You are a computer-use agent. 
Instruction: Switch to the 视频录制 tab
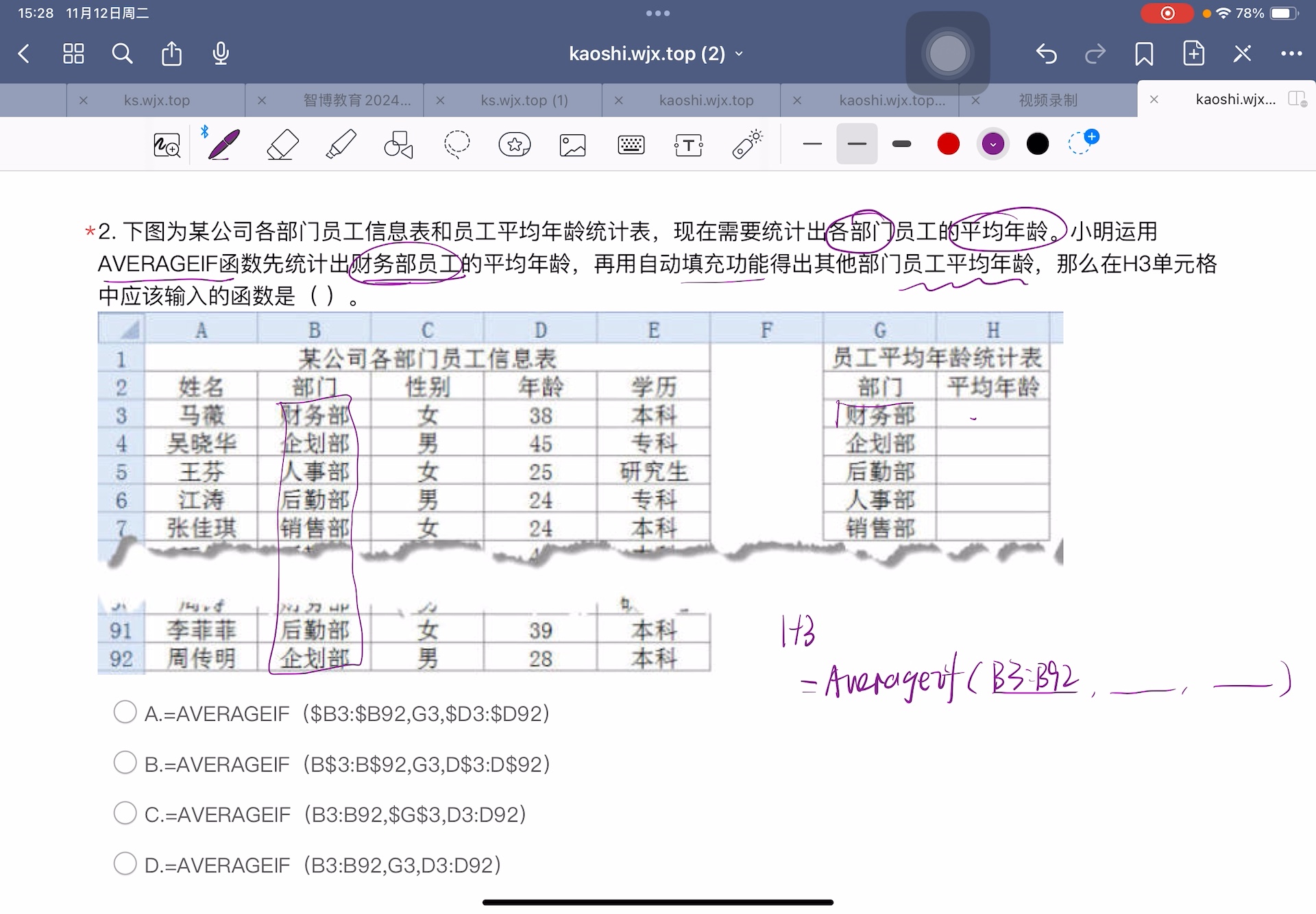1048,100
